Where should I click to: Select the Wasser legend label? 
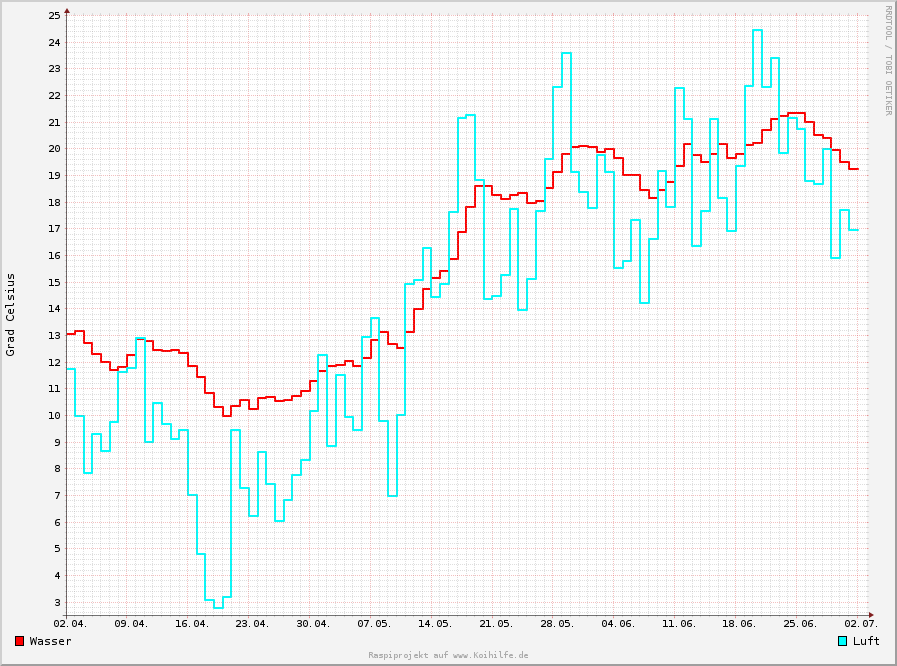pyautogui.click(x=51, y=641)
